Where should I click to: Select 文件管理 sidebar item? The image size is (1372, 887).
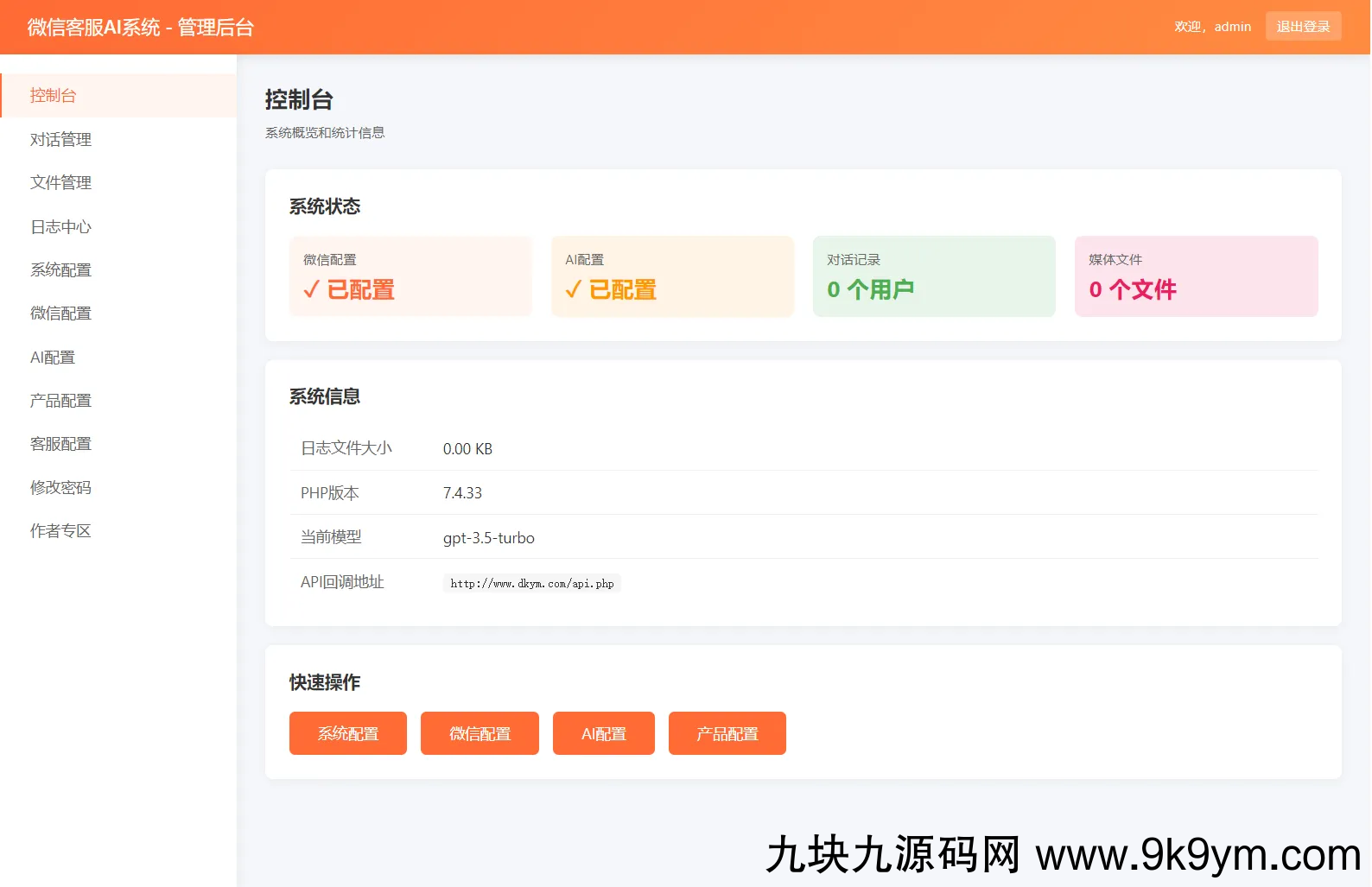60,182
